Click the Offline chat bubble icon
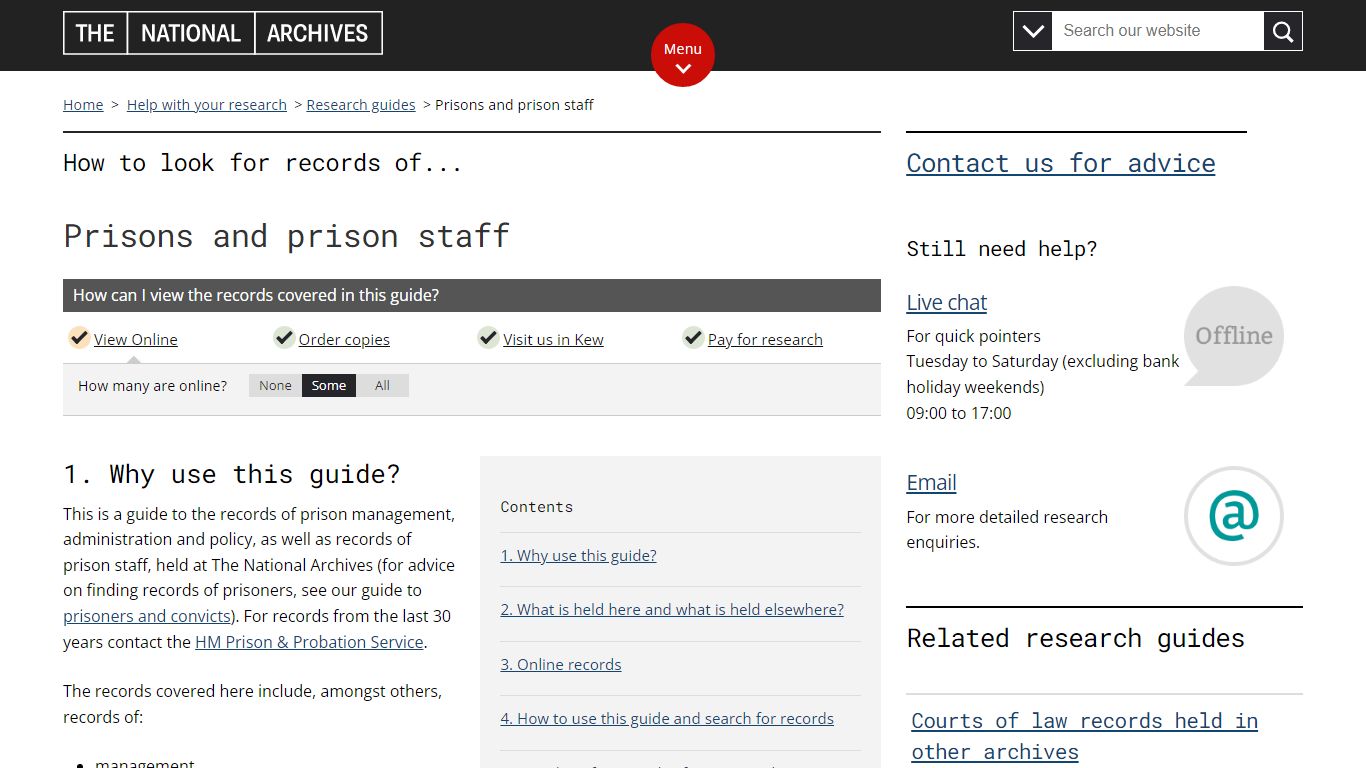 [x=1234, y=336]
